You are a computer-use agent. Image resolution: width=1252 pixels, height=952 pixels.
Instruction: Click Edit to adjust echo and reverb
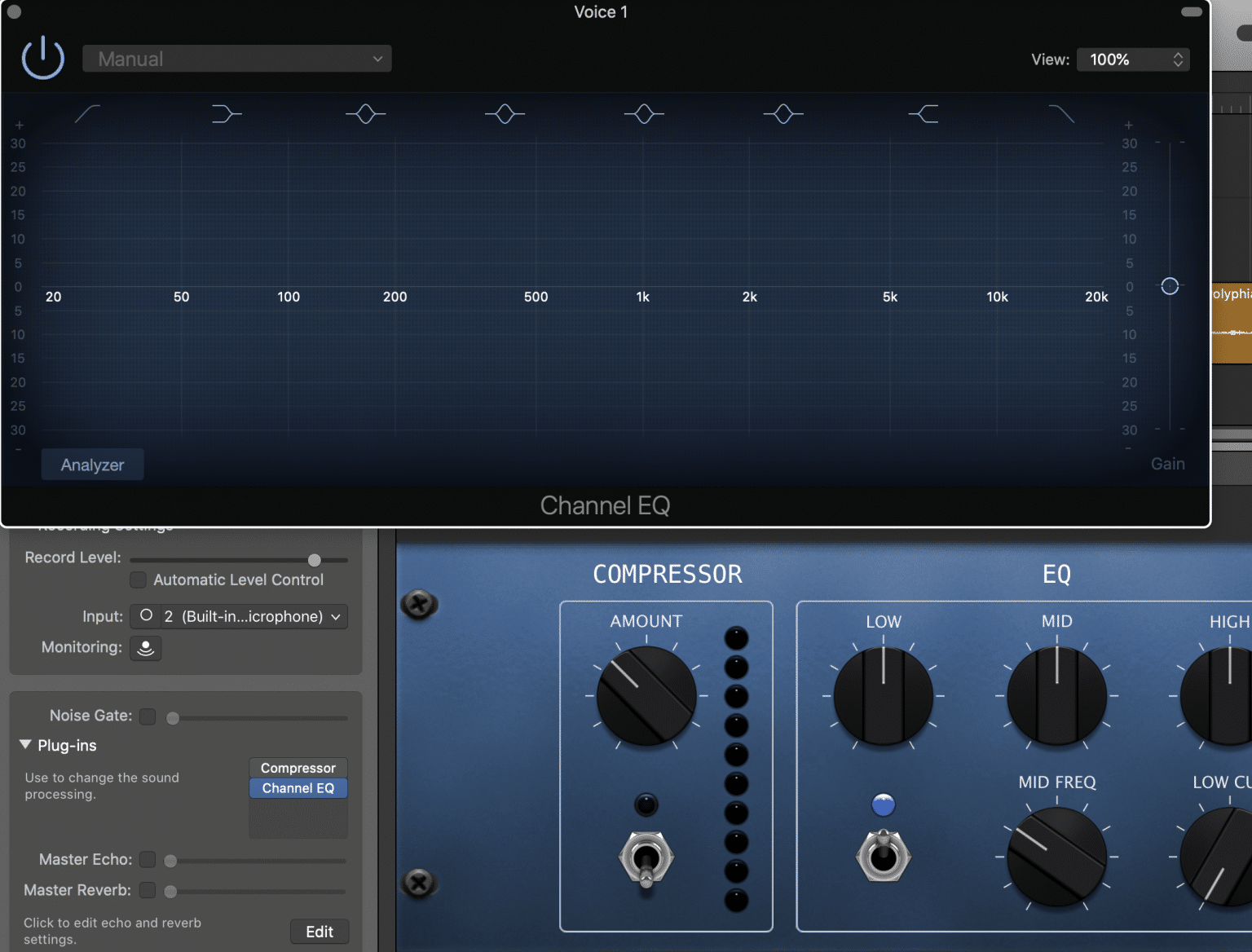(320, 931)
